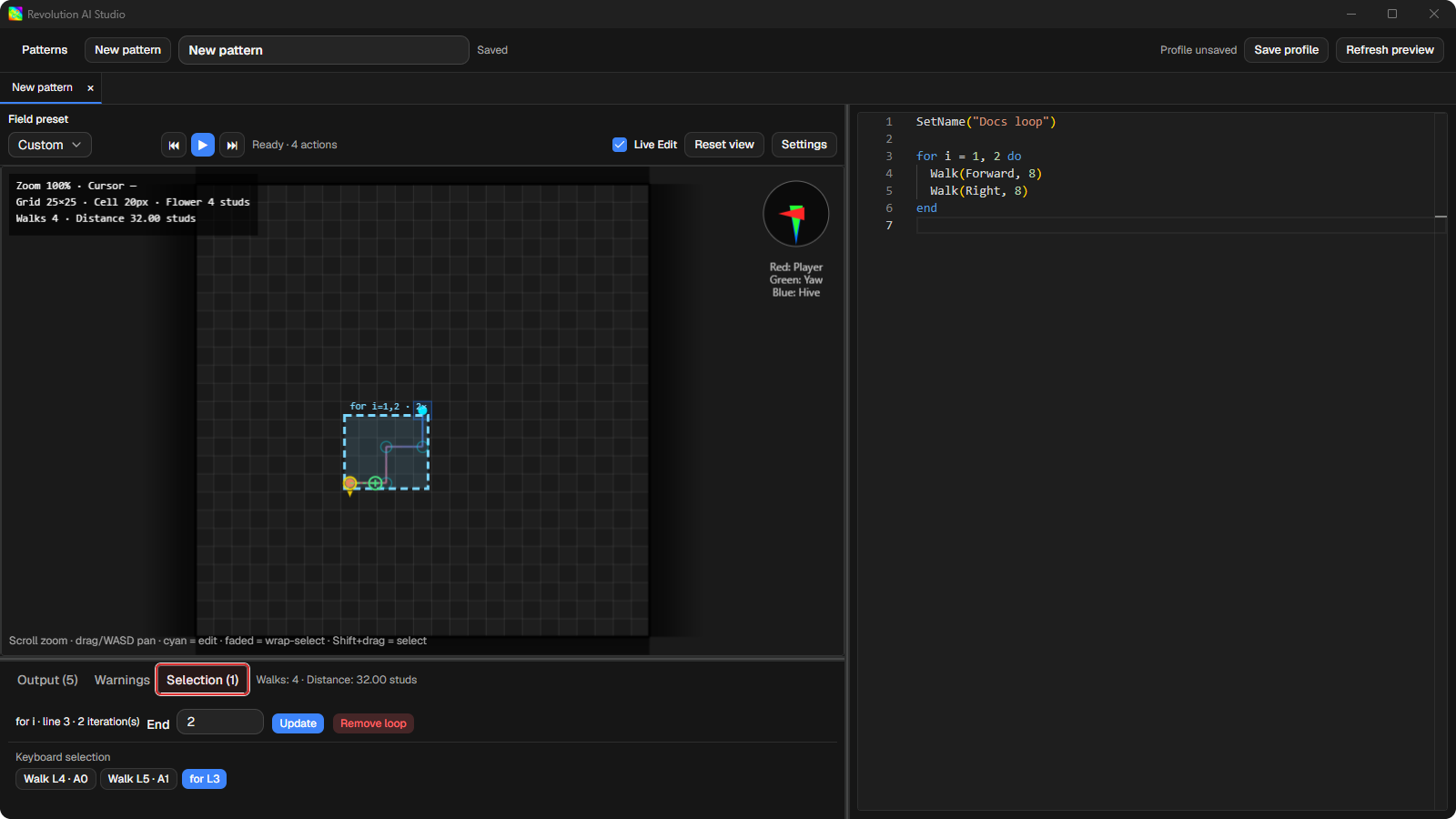1456x819 pixels.
Task: Click the 'end' keyword in the editor
Action: (x=926, y=208)
